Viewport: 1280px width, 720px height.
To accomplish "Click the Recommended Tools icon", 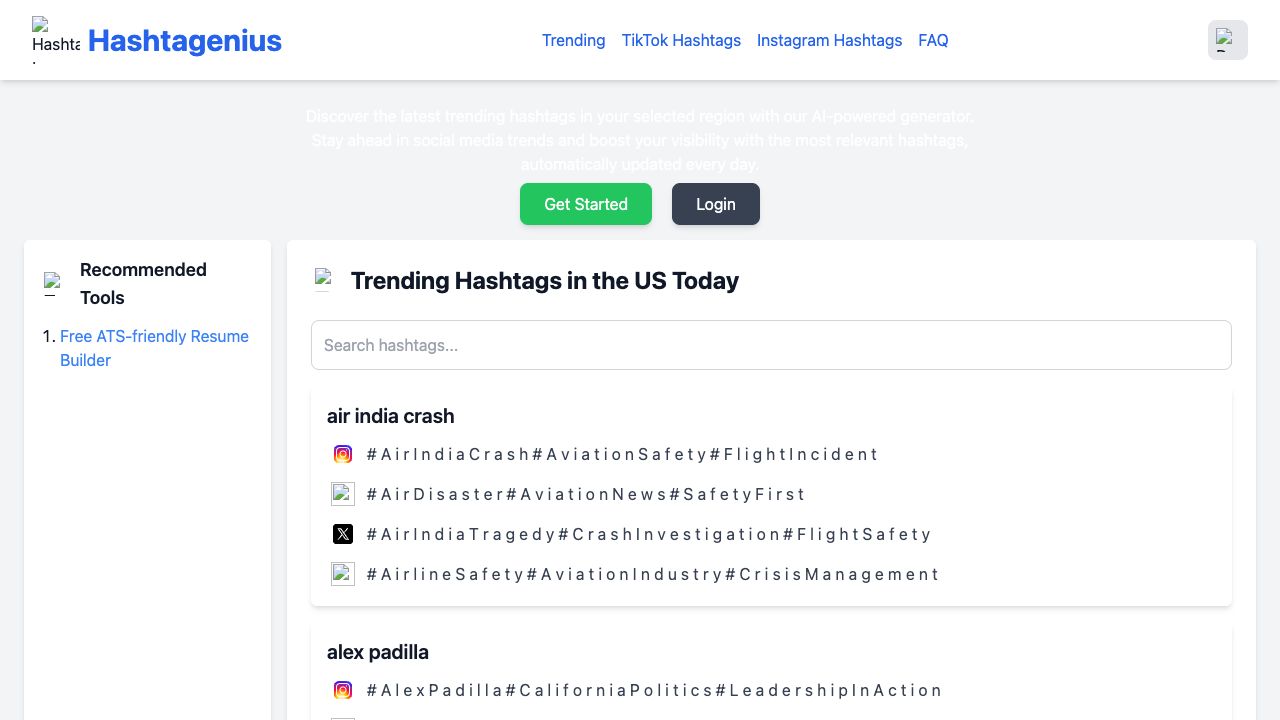I will pyautogui.click(x=53, y=284).
